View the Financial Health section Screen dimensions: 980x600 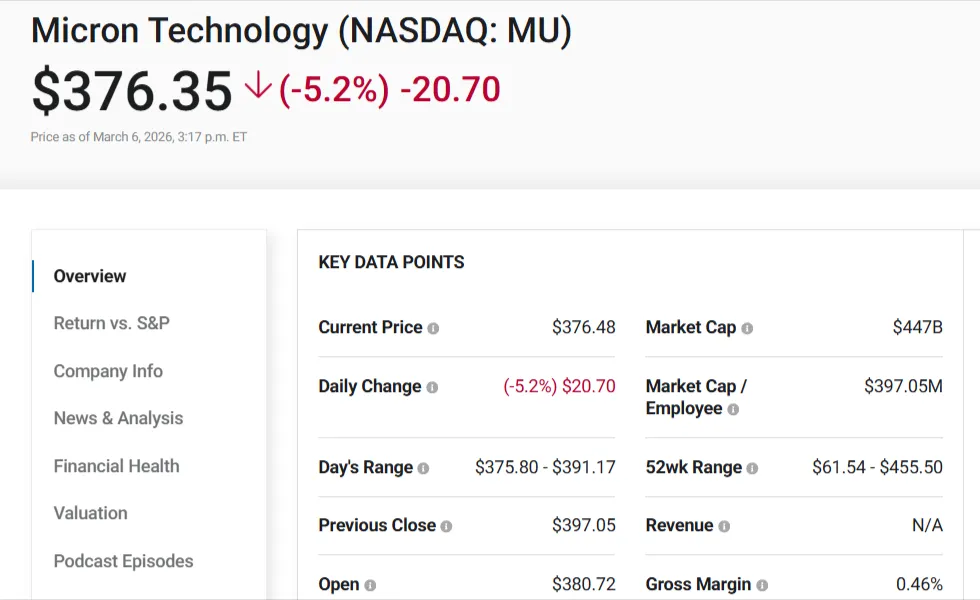coord(116,466)
